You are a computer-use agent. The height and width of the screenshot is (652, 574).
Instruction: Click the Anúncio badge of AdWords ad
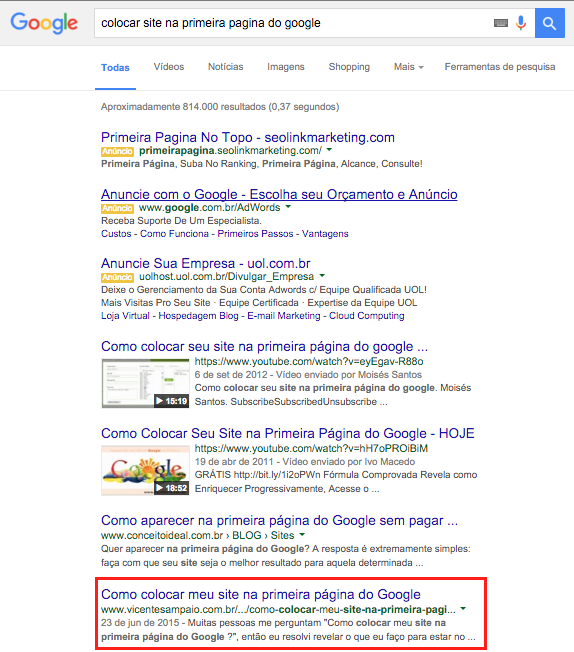tap(117, 208)
